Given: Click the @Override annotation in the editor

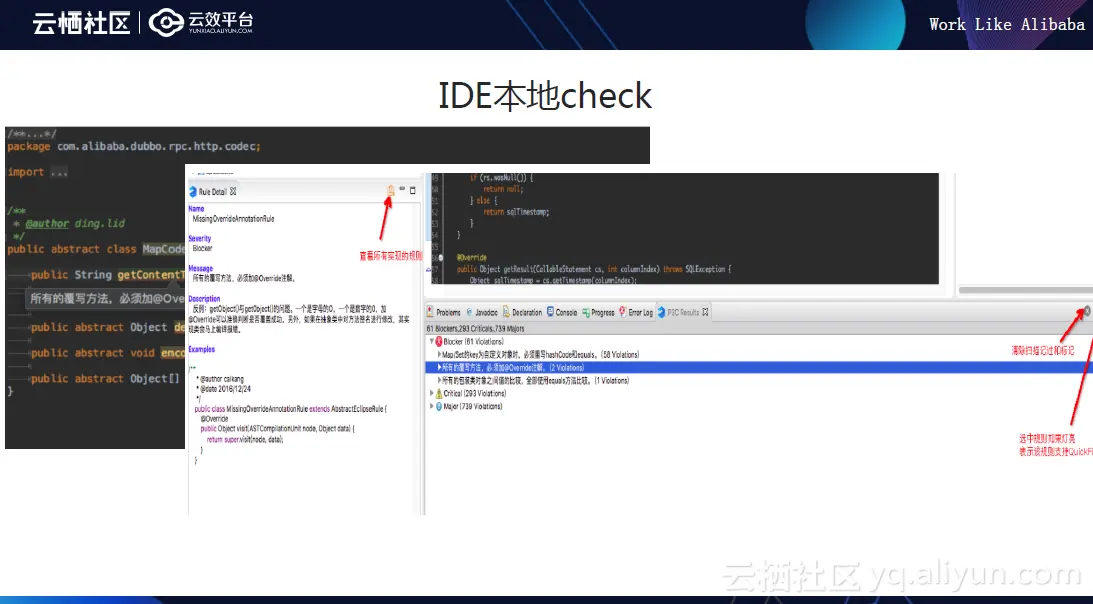Looking at the screenshot, I should (x=471, y=257).
